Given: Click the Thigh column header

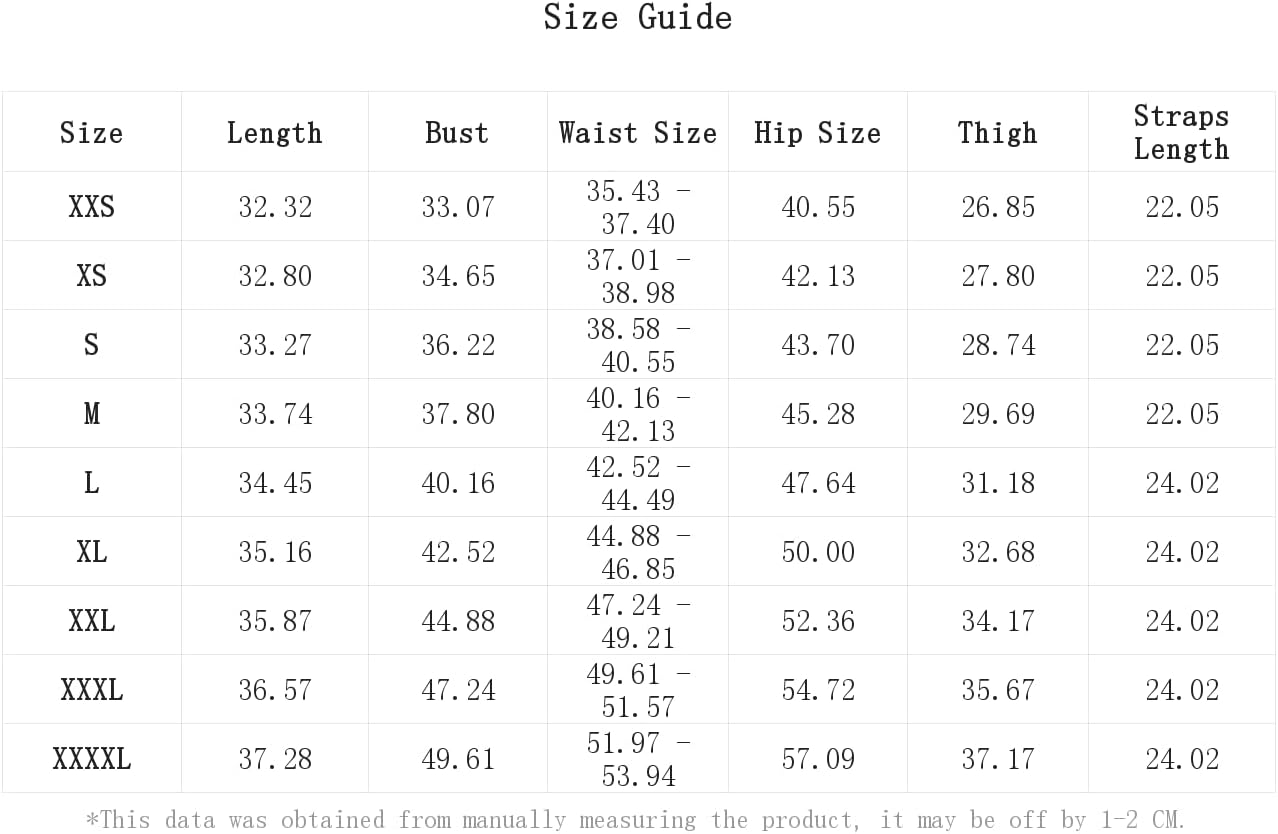Looking at the screenshot, I should 997,133.
